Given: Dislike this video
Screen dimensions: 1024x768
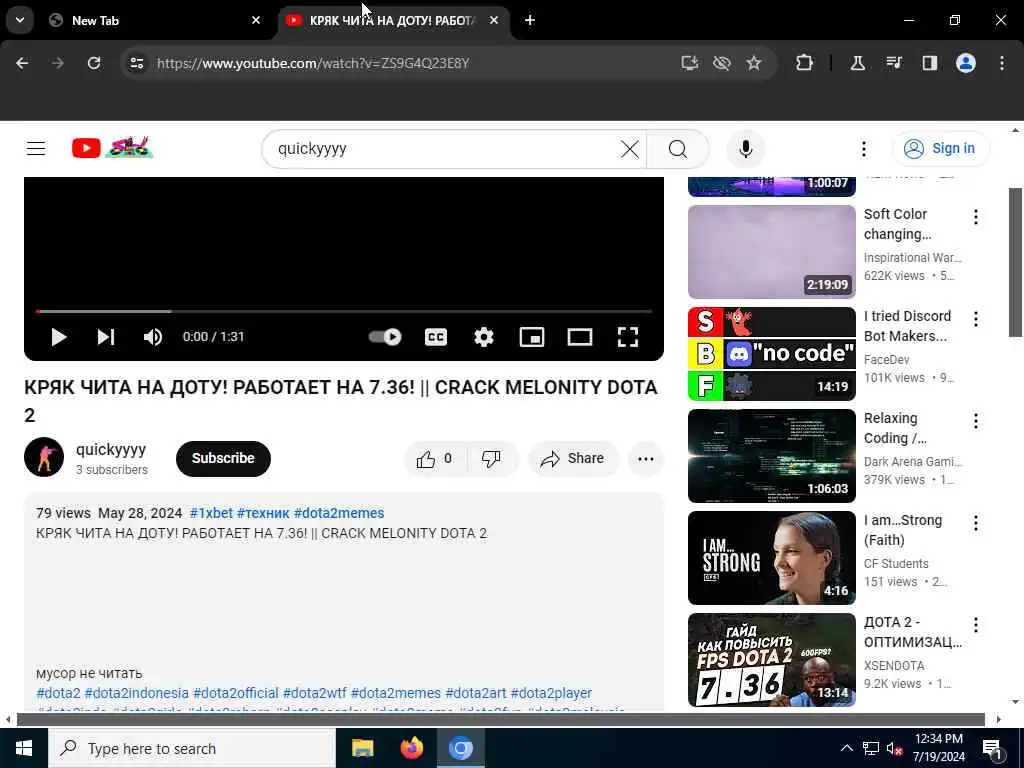Looking at the screenshot, I should point(492,458).
